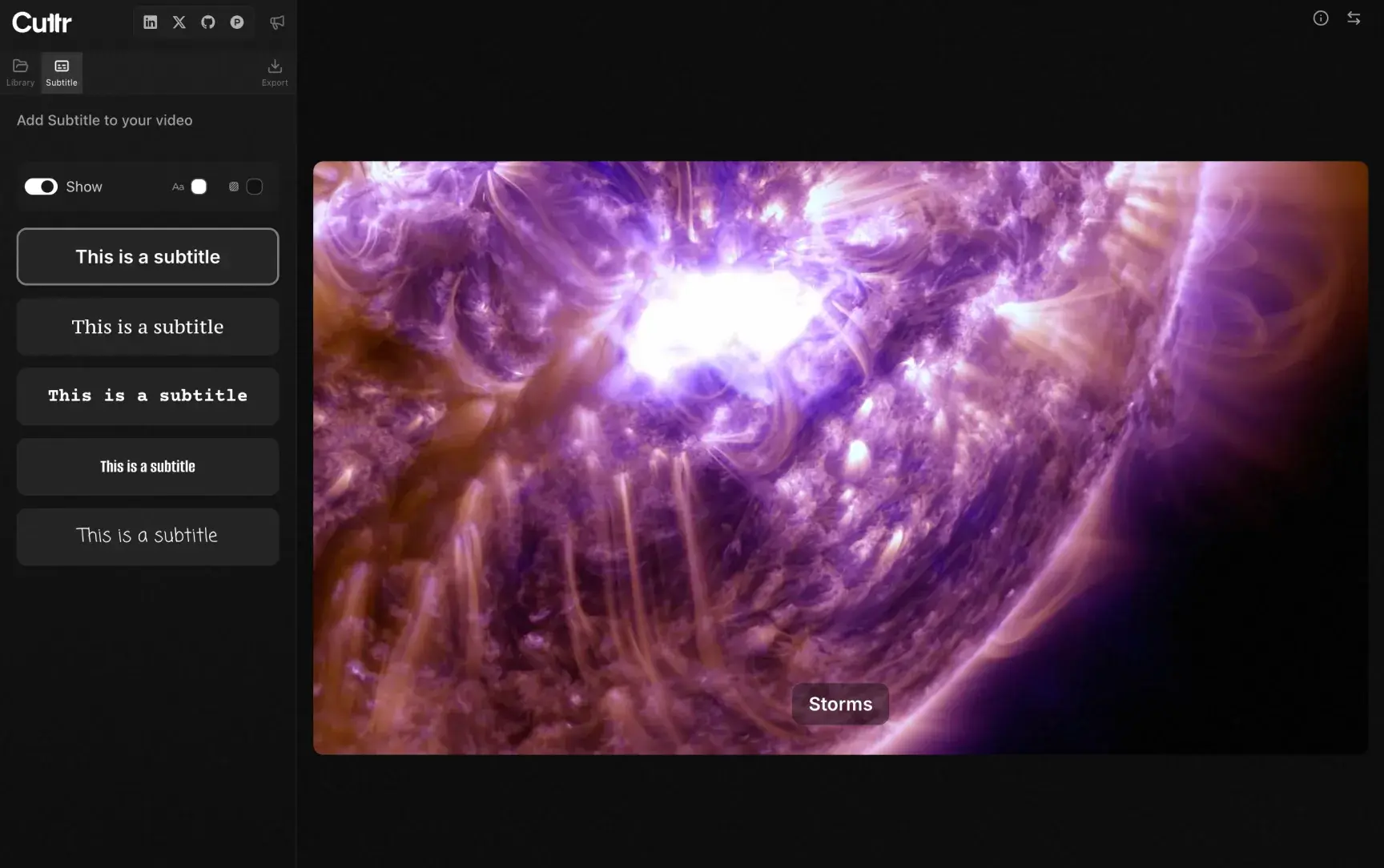1384x868 pixels.
Task: Click the X (Twitter) social icon
Action: (179, 22)
